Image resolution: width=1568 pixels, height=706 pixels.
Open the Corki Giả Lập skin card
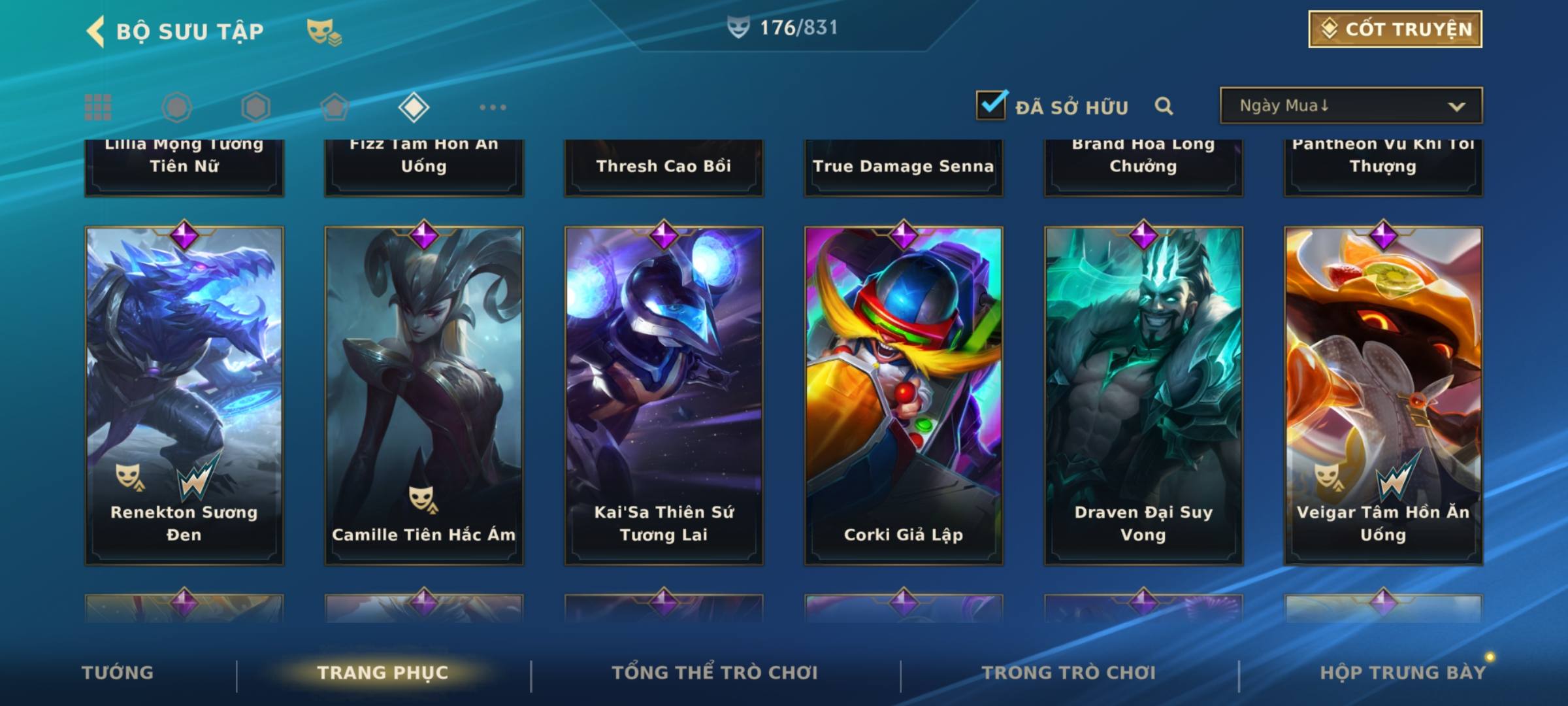point(904,395)
